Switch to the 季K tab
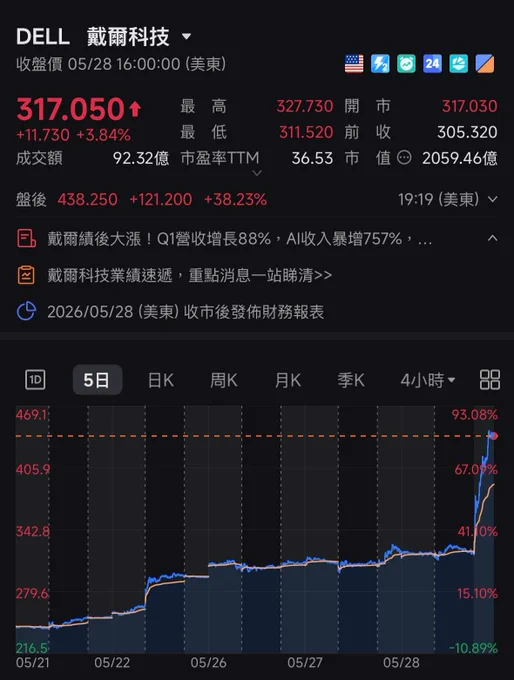 click(351, 380)
